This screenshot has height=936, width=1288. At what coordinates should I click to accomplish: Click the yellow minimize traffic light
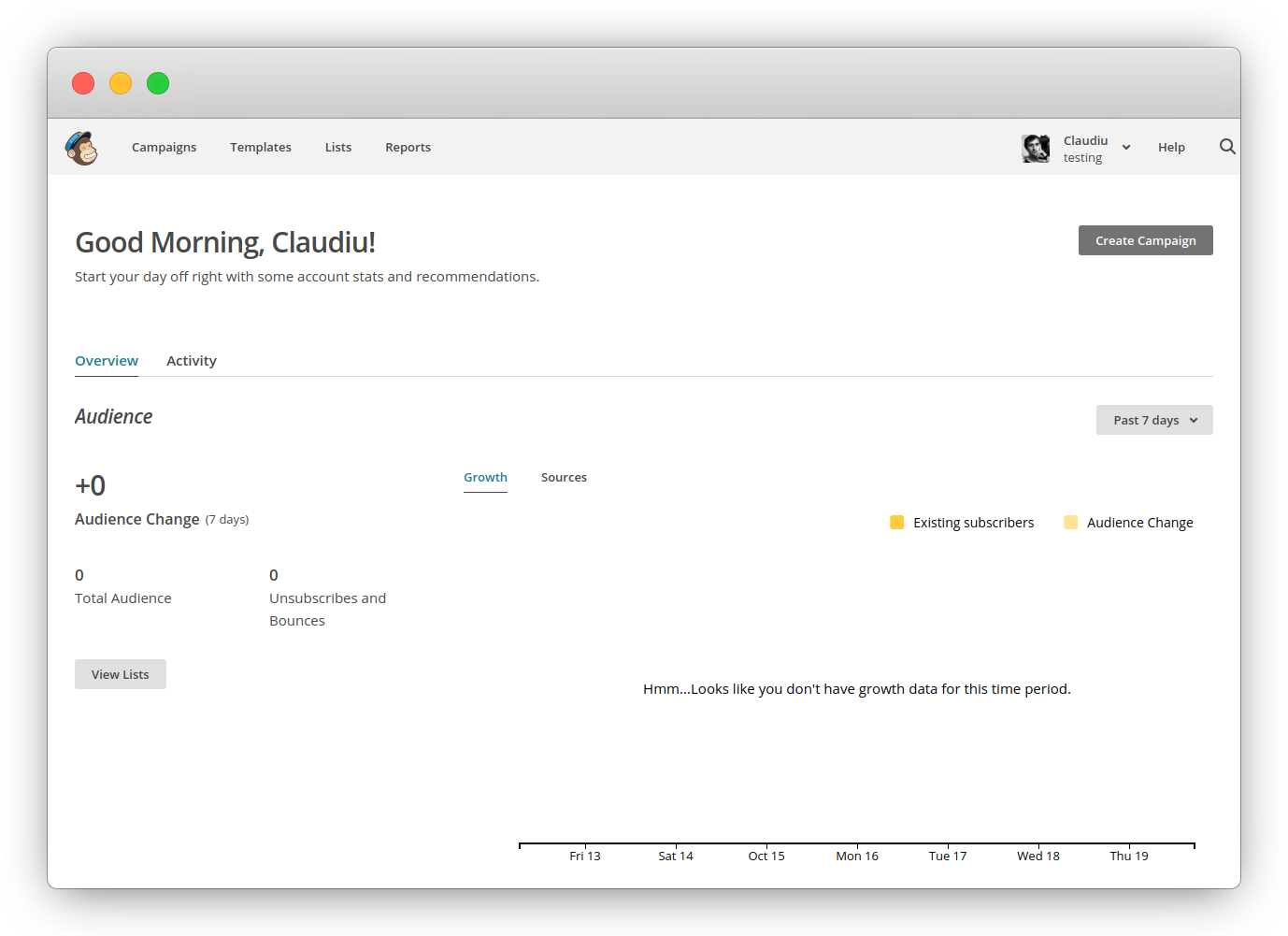coord(121,83)
